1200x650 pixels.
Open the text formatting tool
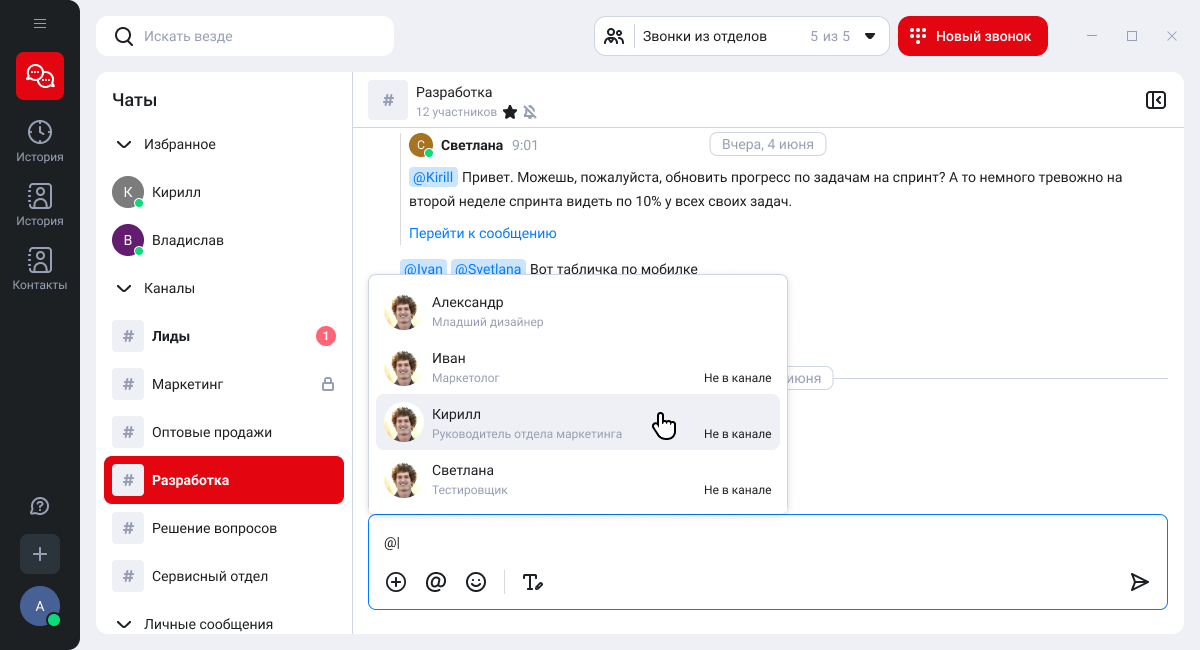pyautogui.click(x=533, y=582)
